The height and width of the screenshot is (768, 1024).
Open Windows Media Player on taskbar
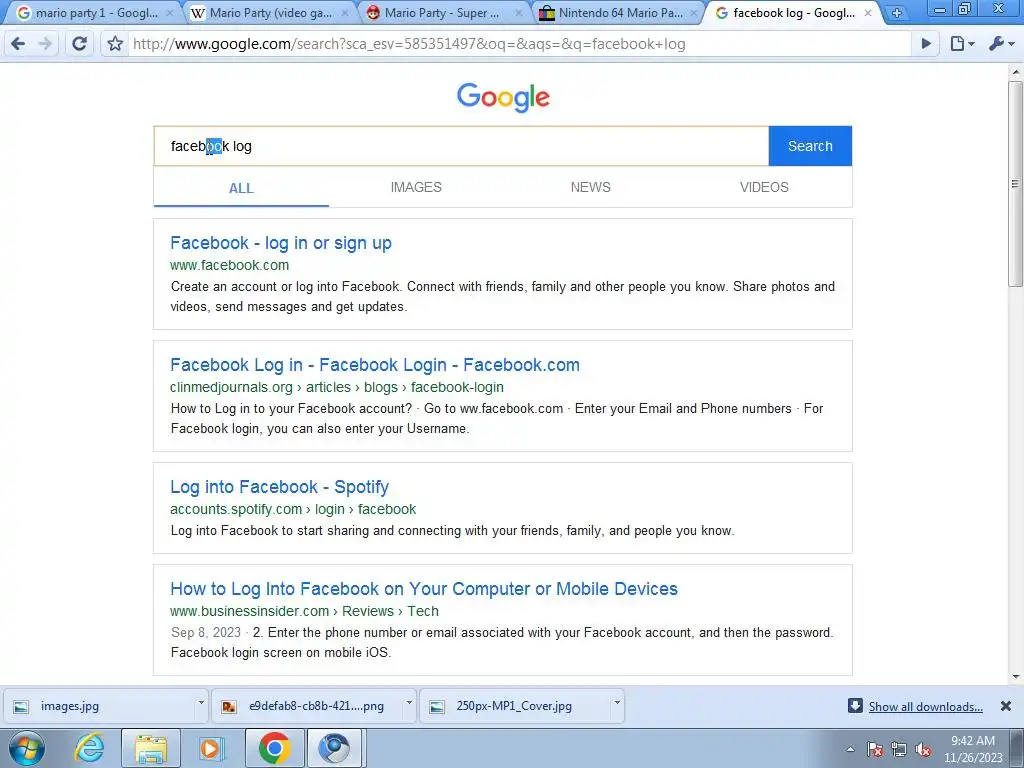pos(210,748)
